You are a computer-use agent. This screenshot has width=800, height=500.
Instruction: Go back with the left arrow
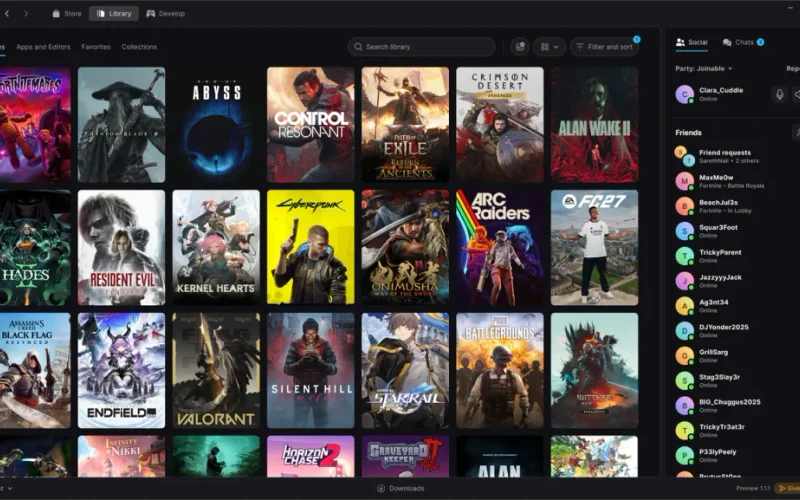tap(7, 14)
